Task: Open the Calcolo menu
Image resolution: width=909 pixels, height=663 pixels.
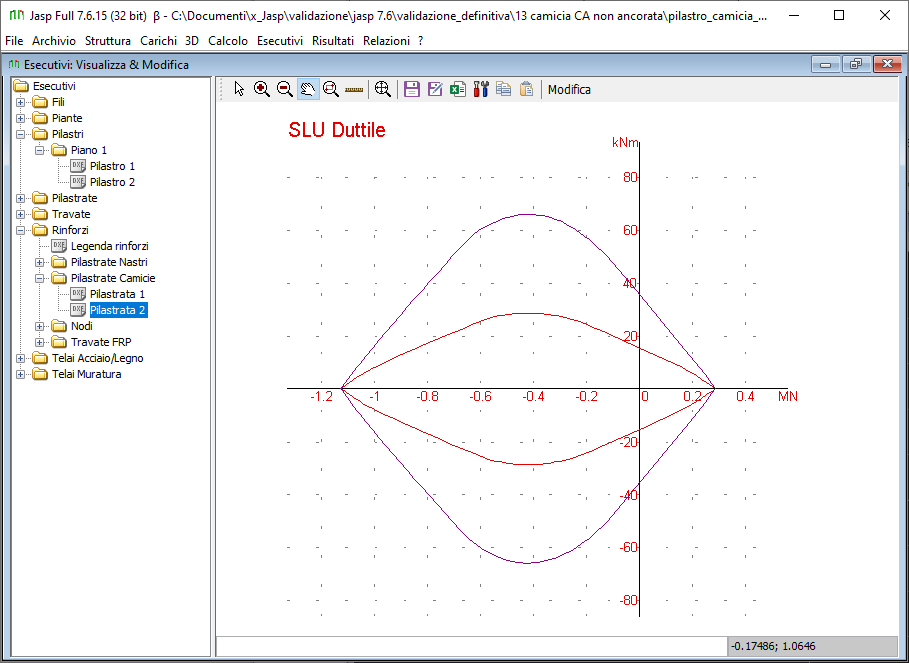Action: (228, 41)
